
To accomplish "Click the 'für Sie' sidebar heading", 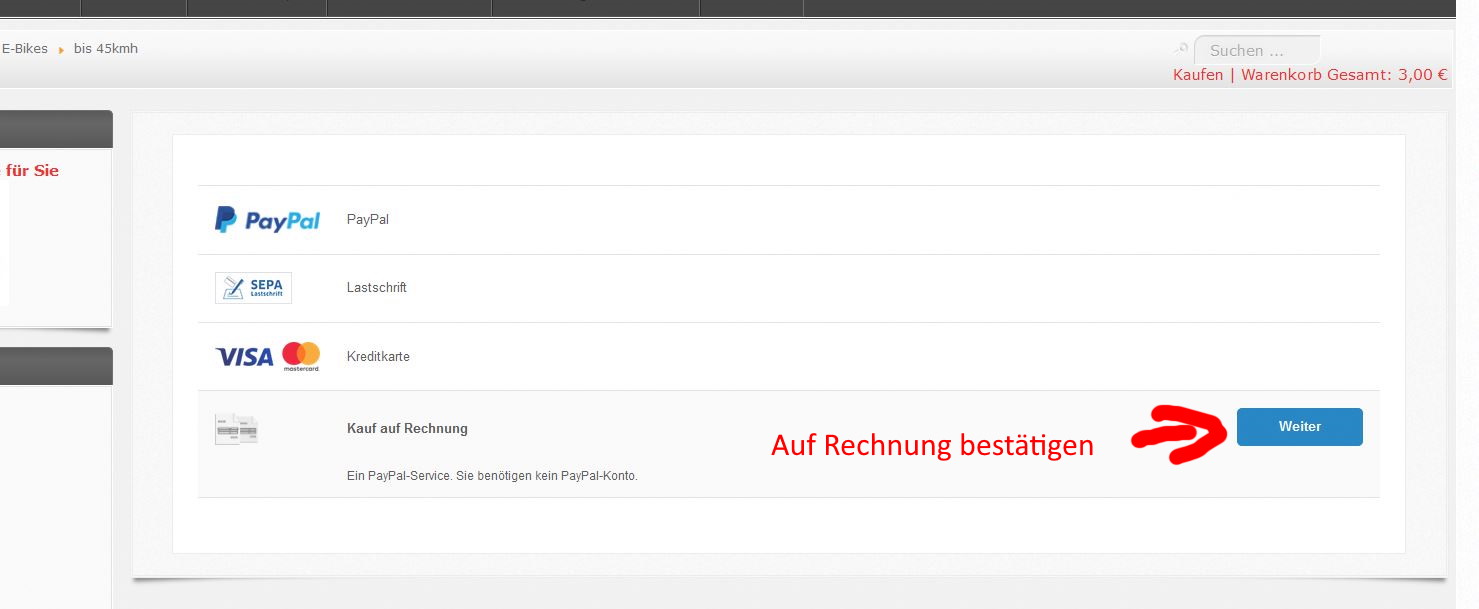I will click(32, 171).
